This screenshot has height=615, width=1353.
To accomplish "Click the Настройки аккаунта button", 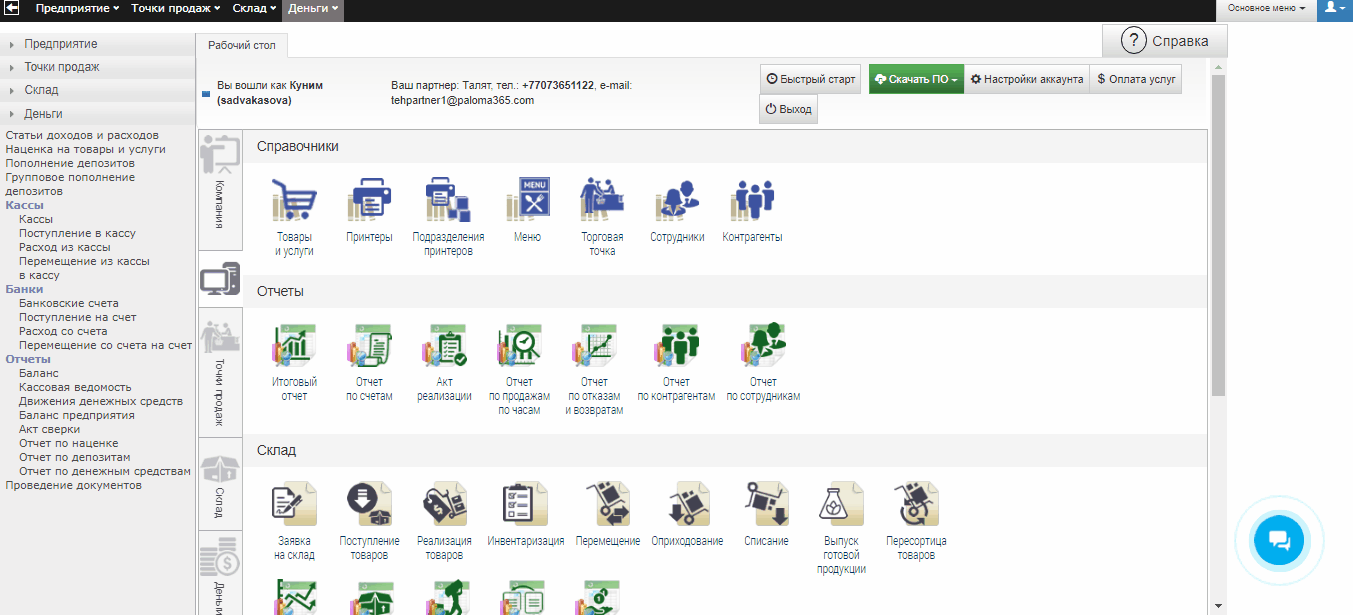I will pyautogui.click(x=1026, y=79).
